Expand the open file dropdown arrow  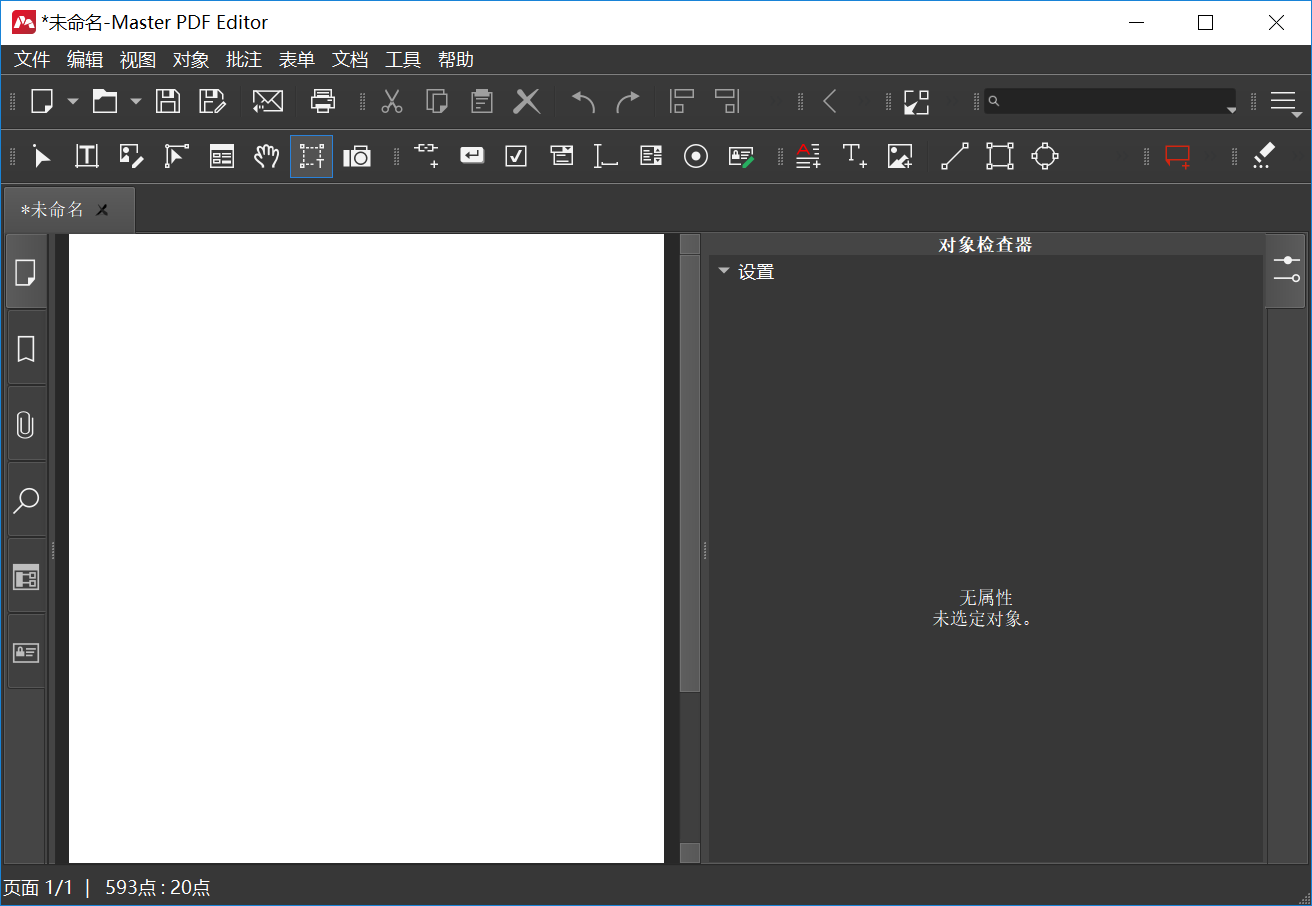click(136, 101)
